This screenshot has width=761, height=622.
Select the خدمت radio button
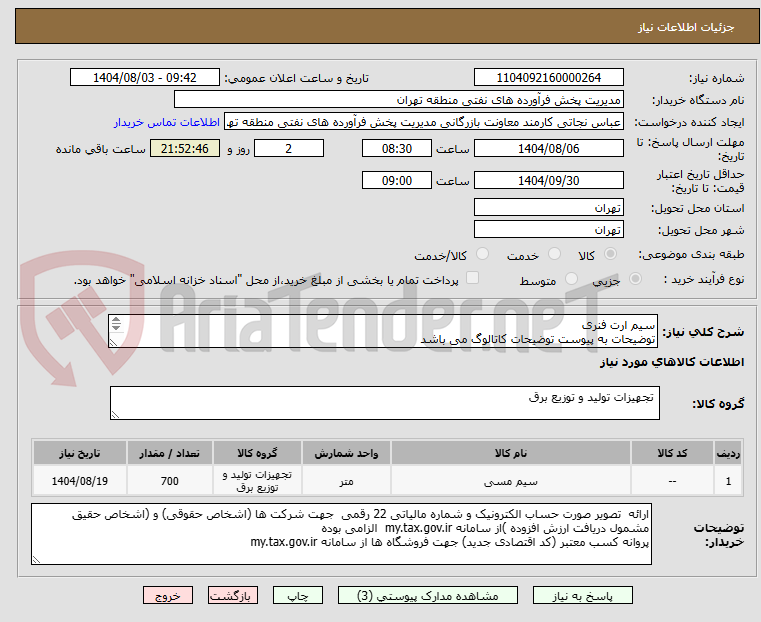tap(554, 254)
